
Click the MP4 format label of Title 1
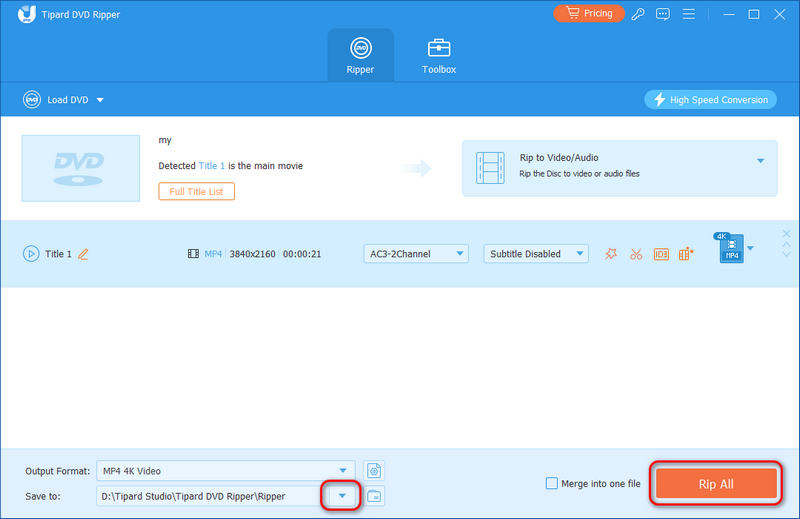pyautogui.click(x=213, y=254)
